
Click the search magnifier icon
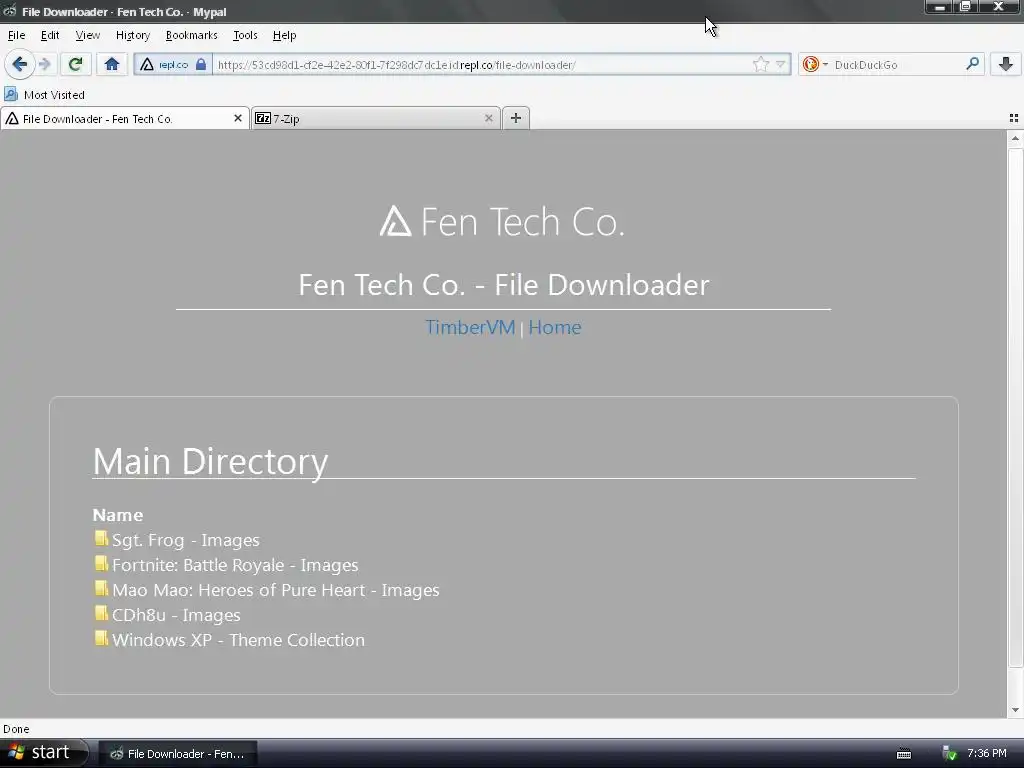(972, 64)
